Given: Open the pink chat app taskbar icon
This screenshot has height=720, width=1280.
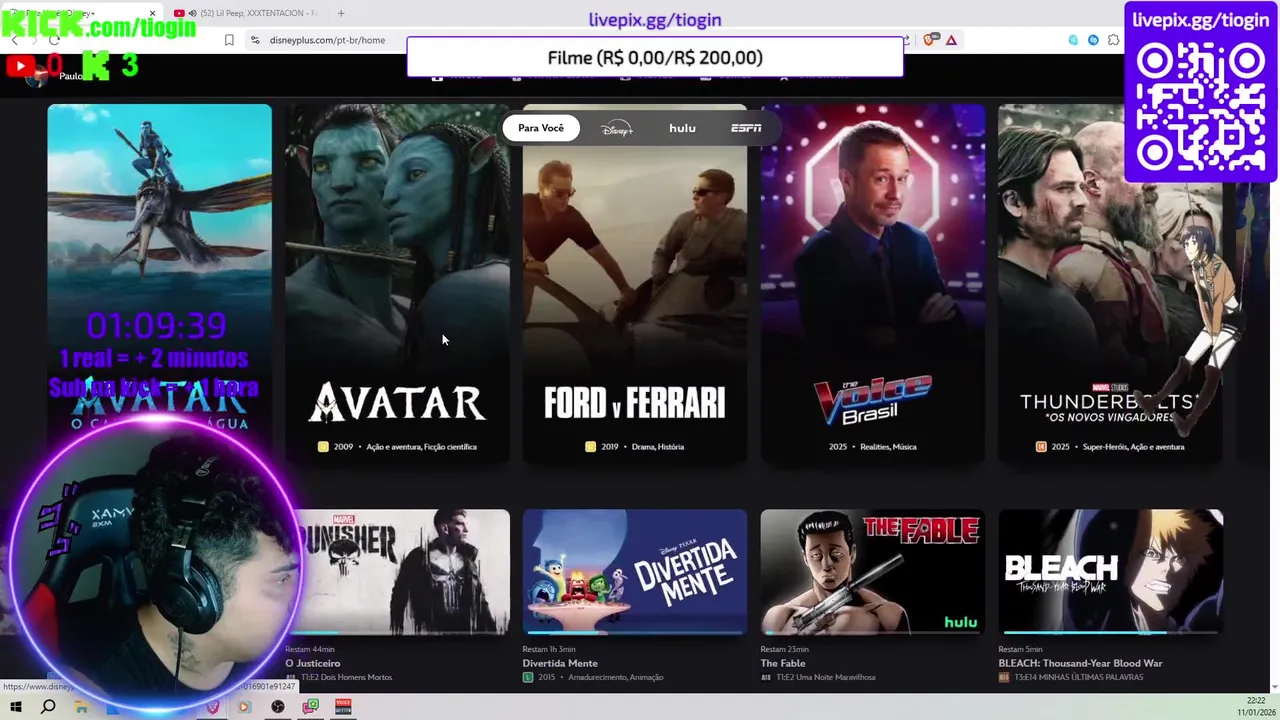Looking at the screenshot, I should [311, 707].
